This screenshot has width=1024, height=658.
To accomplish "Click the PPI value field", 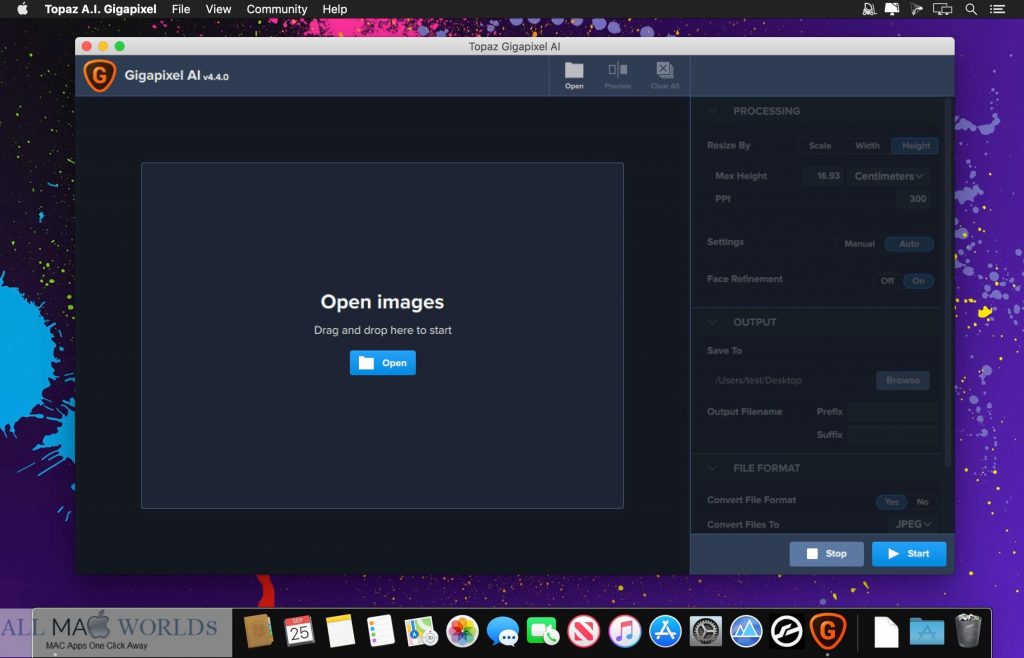I will point(911,199).
